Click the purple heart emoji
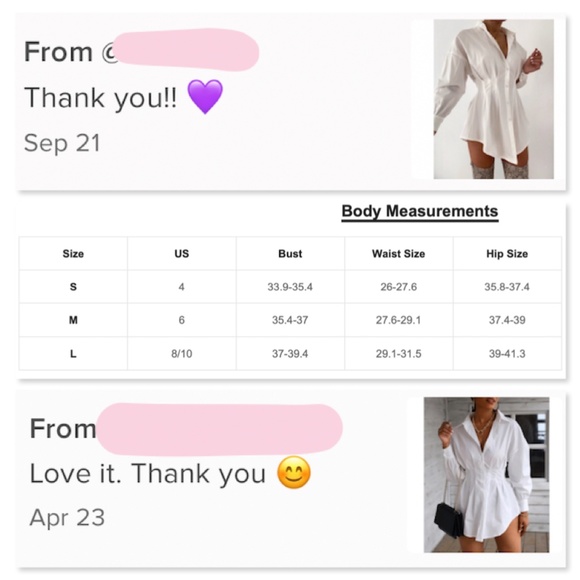 coord(205,97)
